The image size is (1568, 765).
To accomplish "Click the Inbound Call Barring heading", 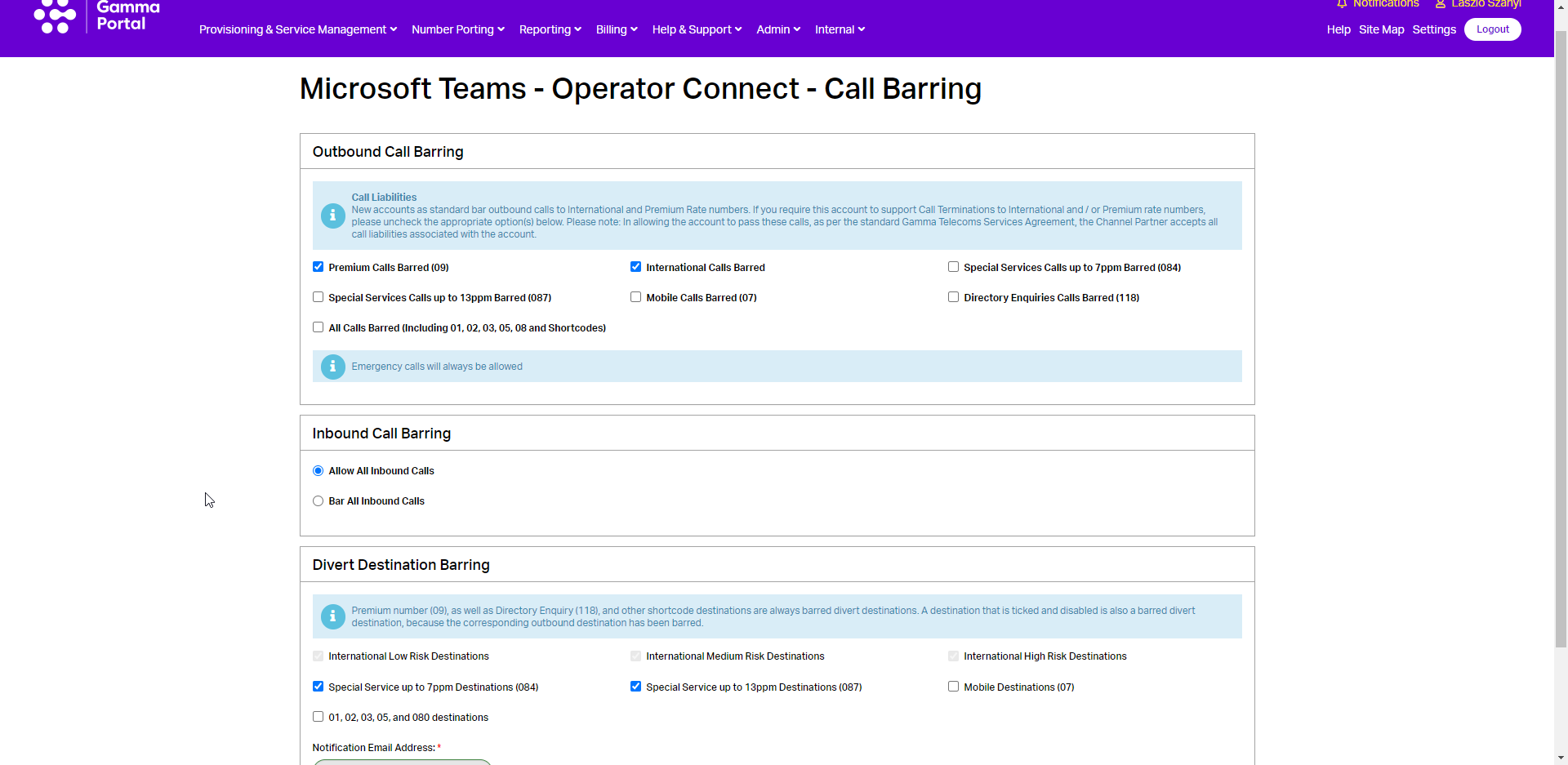I will 381,434.
